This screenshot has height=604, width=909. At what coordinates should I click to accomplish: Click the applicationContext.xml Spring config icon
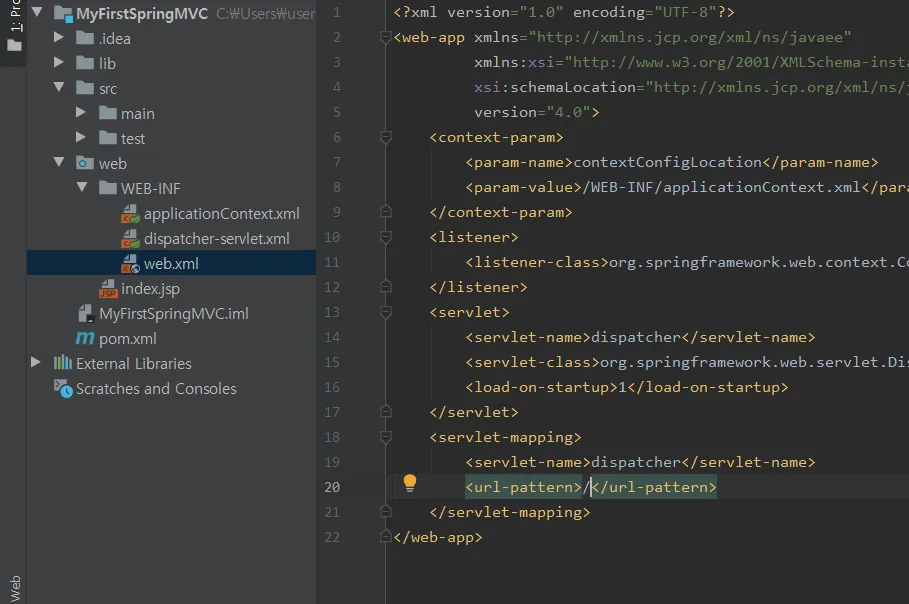click(x=130, y=214)
